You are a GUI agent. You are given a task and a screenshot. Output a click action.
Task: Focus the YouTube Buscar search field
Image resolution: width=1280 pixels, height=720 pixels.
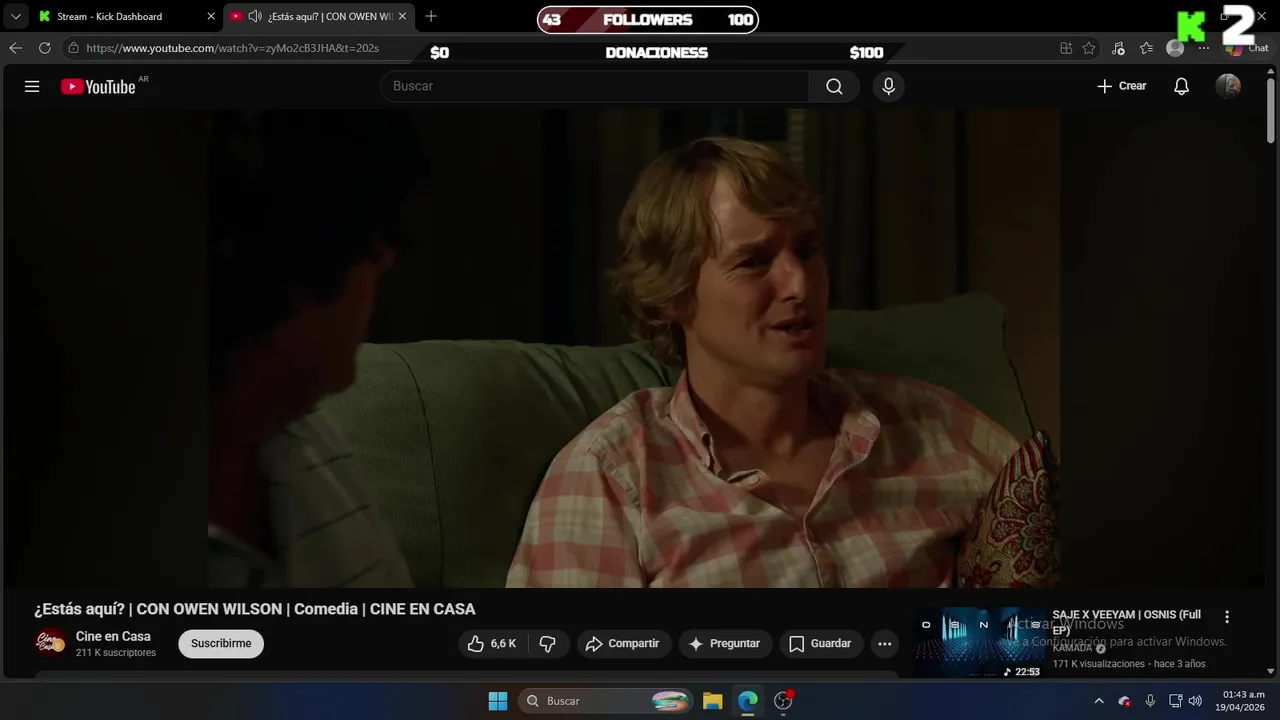[x=595, y=86]
